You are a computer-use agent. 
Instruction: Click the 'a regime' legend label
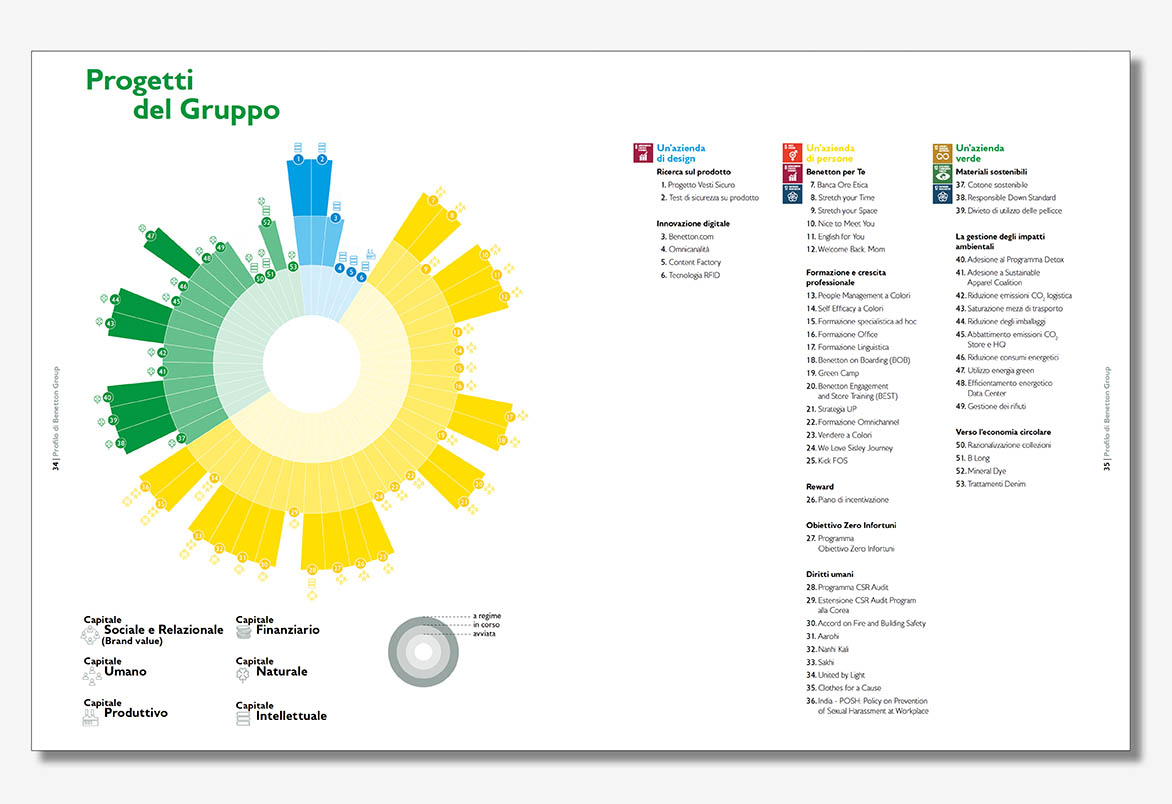[487, 616]
